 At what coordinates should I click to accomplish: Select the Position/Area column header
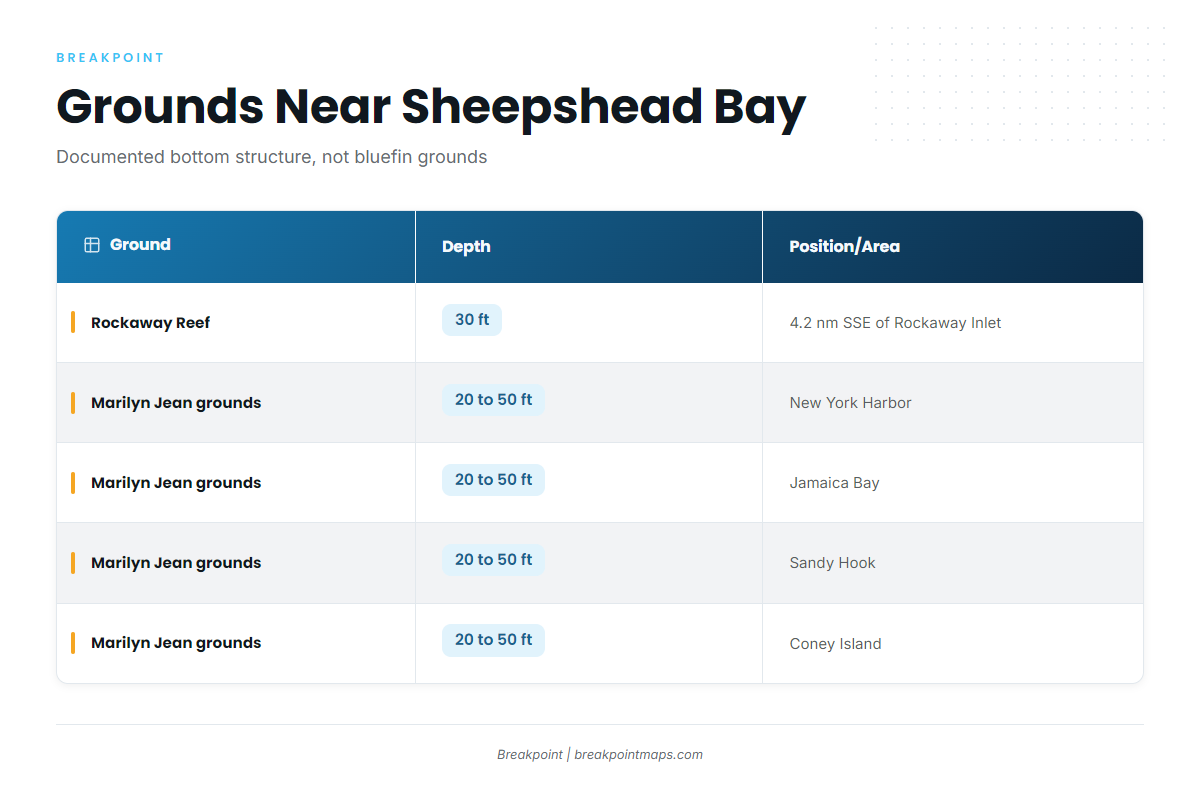(x=952, y=246)
